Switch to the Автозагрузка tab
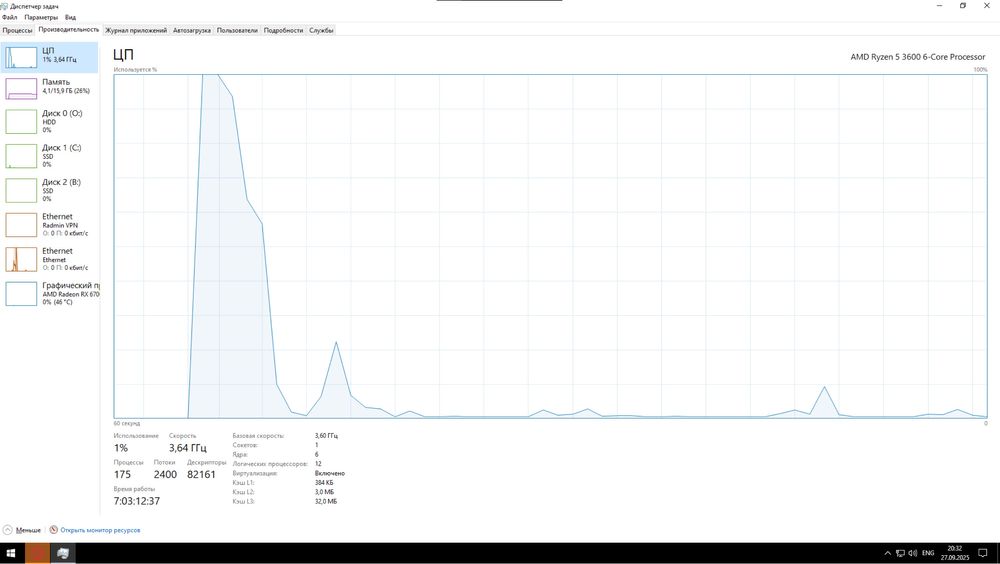This screenshot has height=564, width=1000. point(191,30)
